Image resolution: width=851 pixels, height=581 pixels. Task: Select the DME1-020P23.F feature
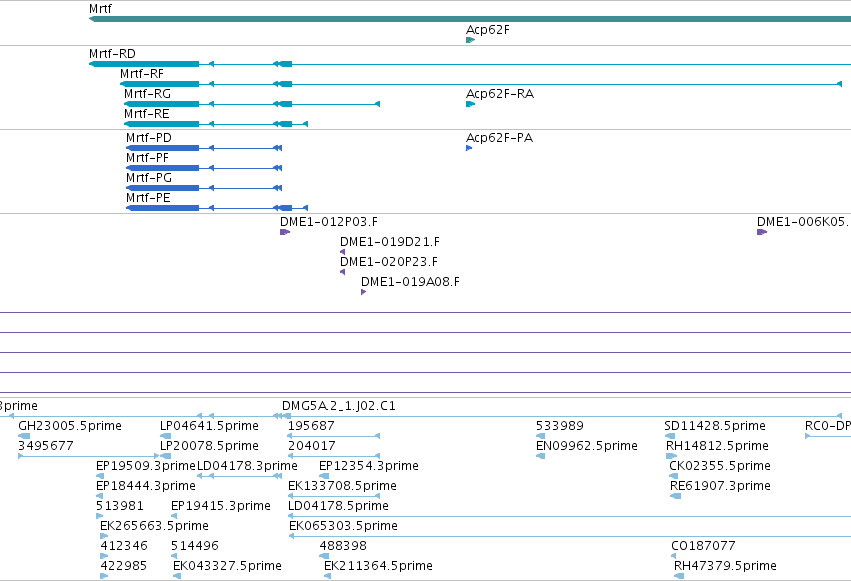pos(342,272)
